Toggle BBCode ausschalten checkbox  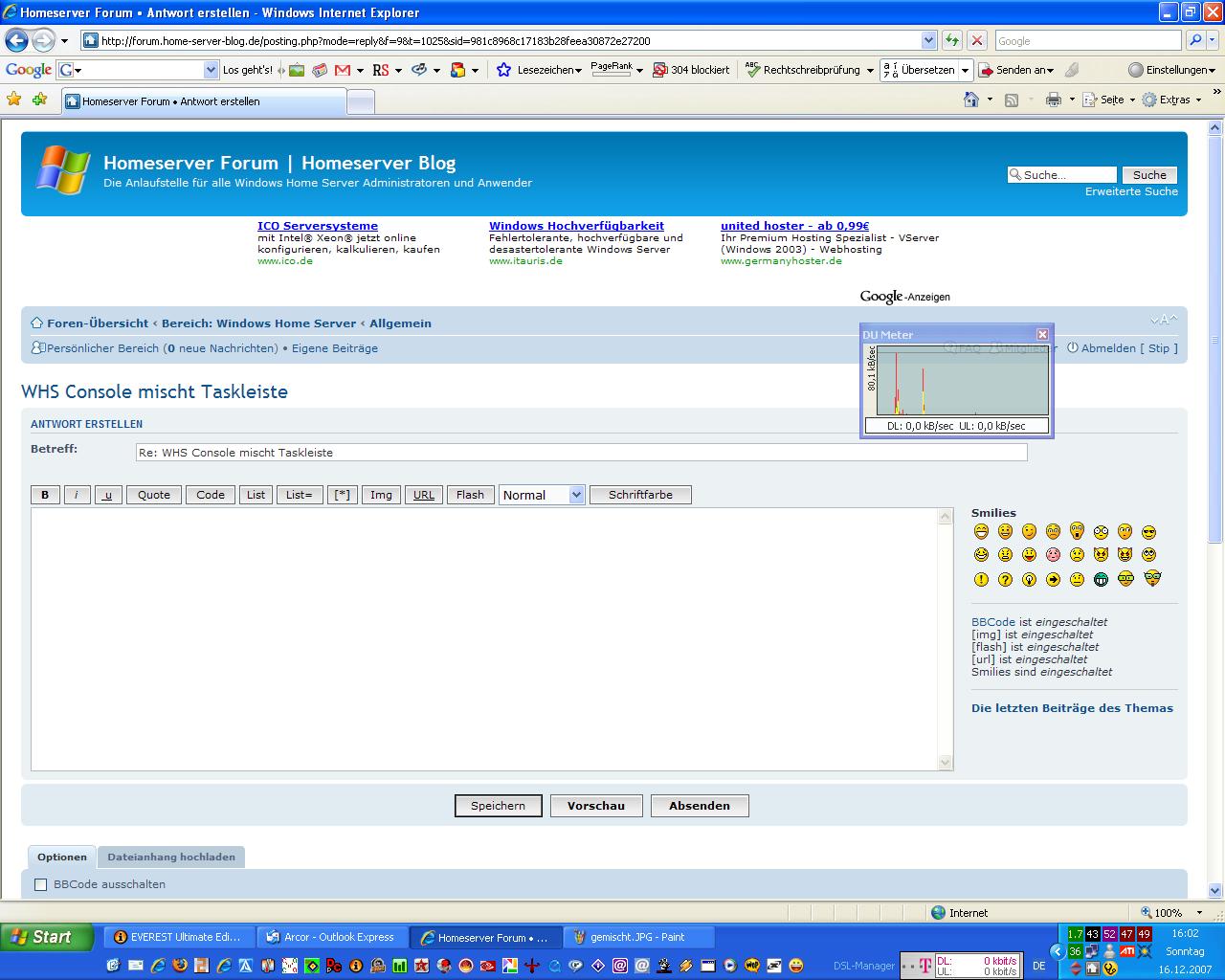40,884
